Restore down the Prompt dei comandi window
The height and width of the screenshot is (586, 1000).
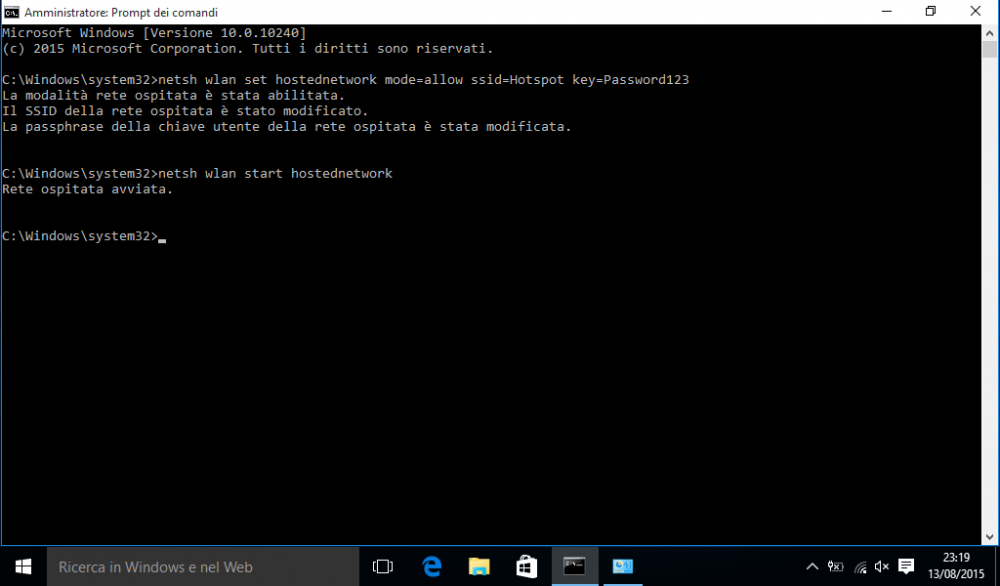point(930,11)
